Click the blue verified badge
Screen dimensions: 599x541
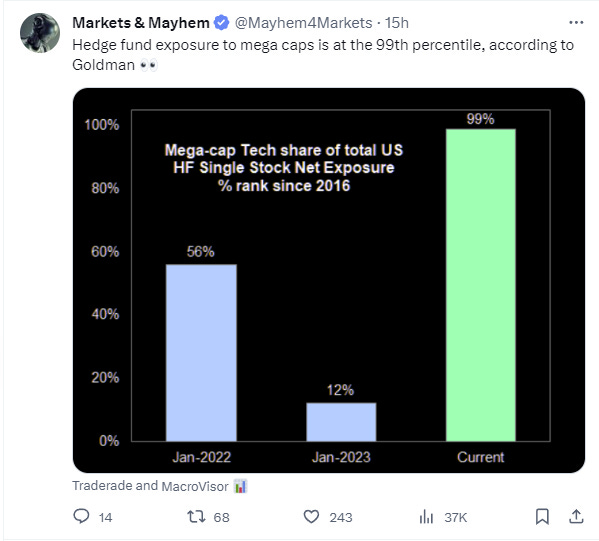(221, 23)
